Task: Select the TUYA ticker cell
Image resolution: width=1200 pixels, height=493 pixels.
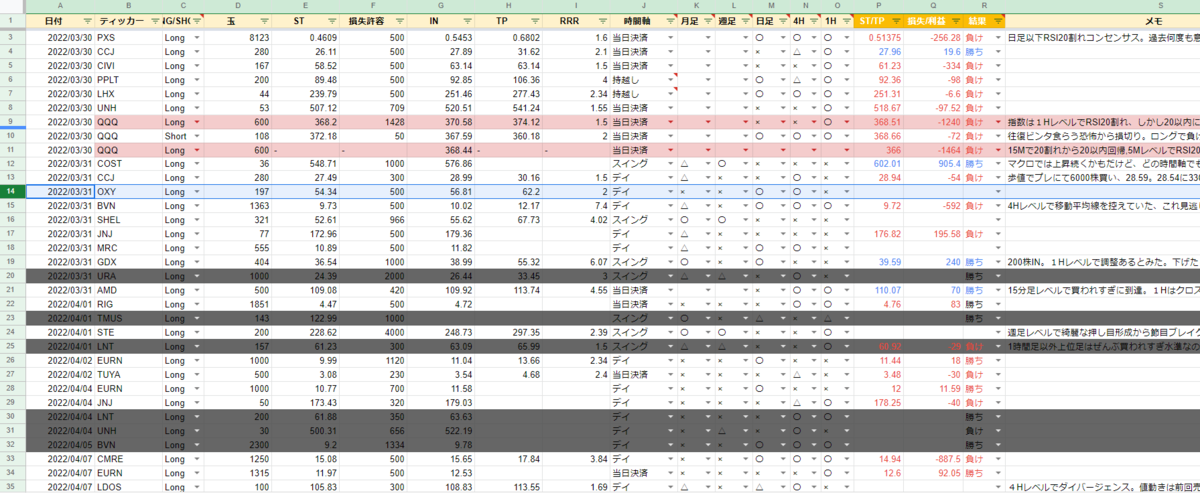Action: 128,373
